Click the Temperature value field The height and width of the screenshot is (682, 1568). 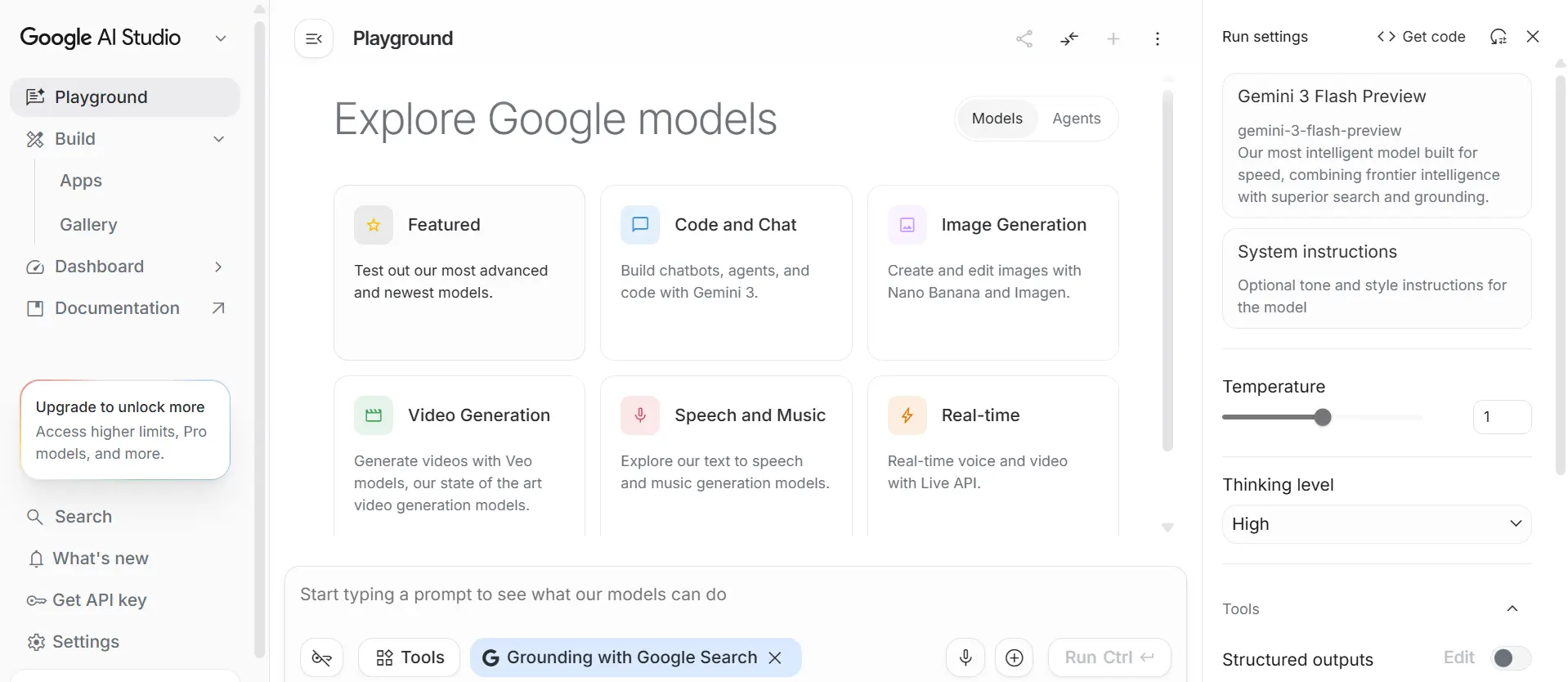click(1502, 417)
